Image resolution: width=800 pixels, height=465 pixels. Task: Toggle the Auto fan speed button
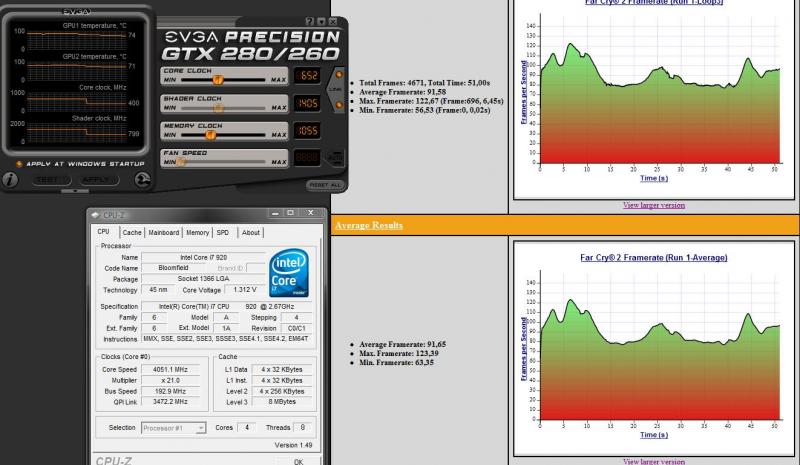(x=336, y=157)
